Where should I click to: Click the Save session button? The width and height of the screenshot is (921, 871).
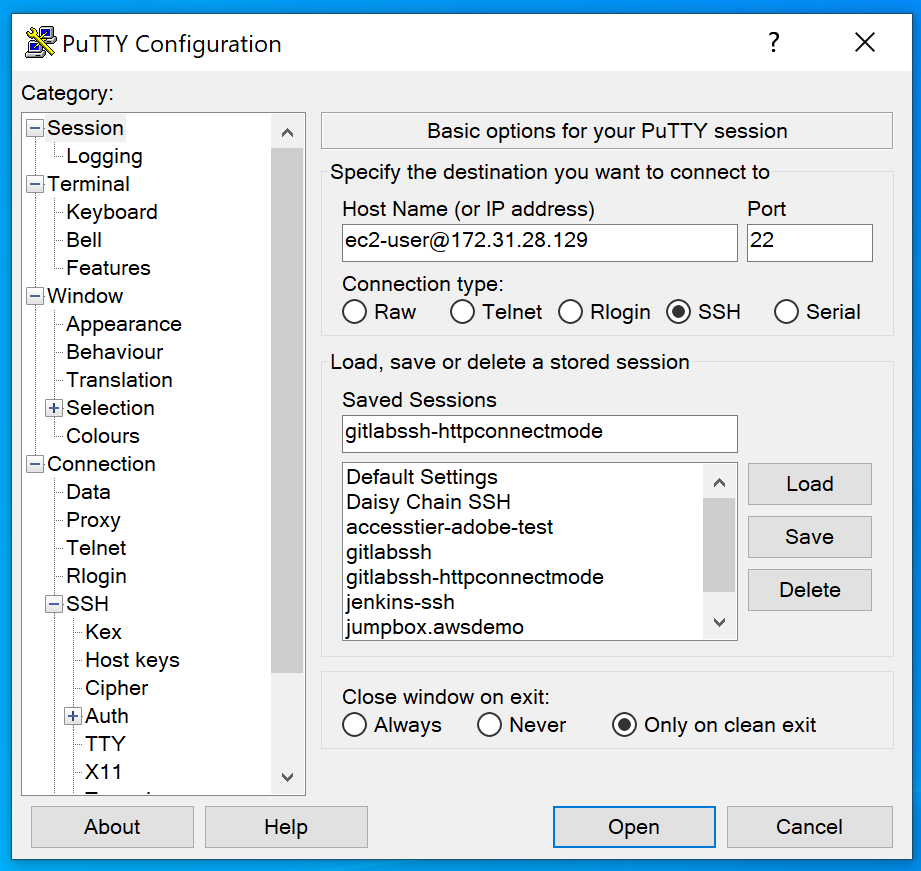coord(809,537)
